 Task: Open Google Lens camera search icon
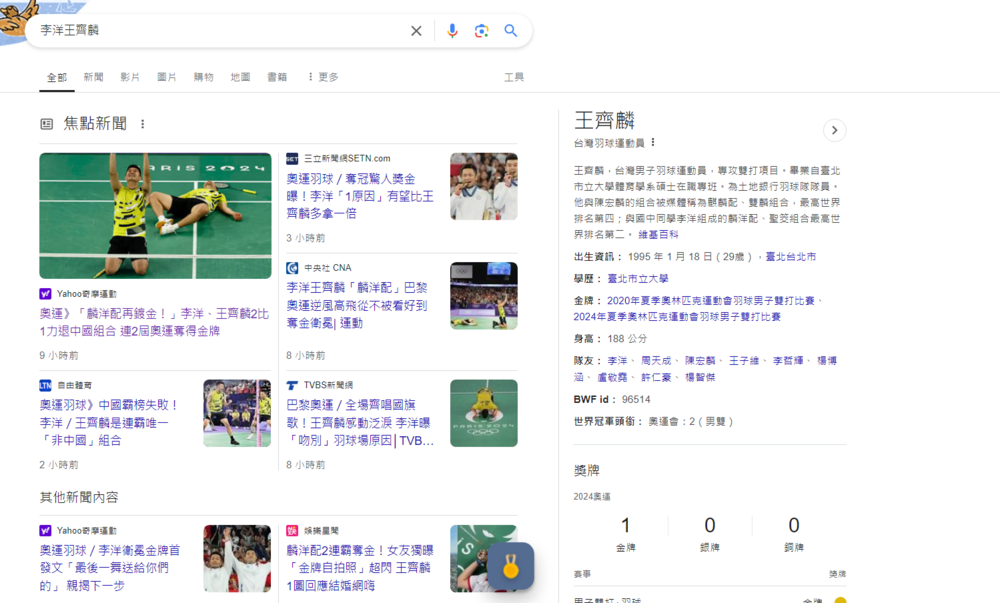481,31
